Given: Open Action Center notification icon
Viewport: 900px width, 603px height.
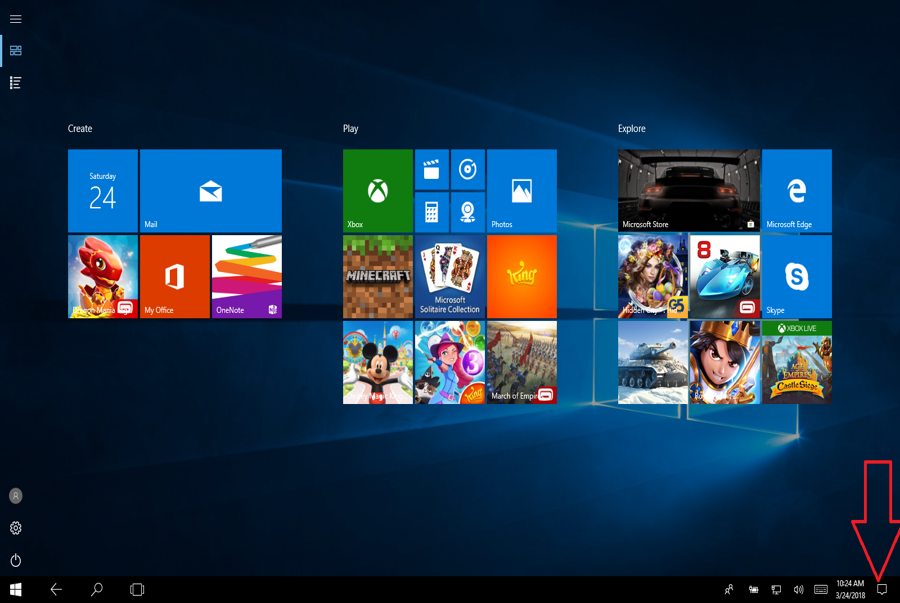Looking at the screenshot, I should tap(882, 589).
